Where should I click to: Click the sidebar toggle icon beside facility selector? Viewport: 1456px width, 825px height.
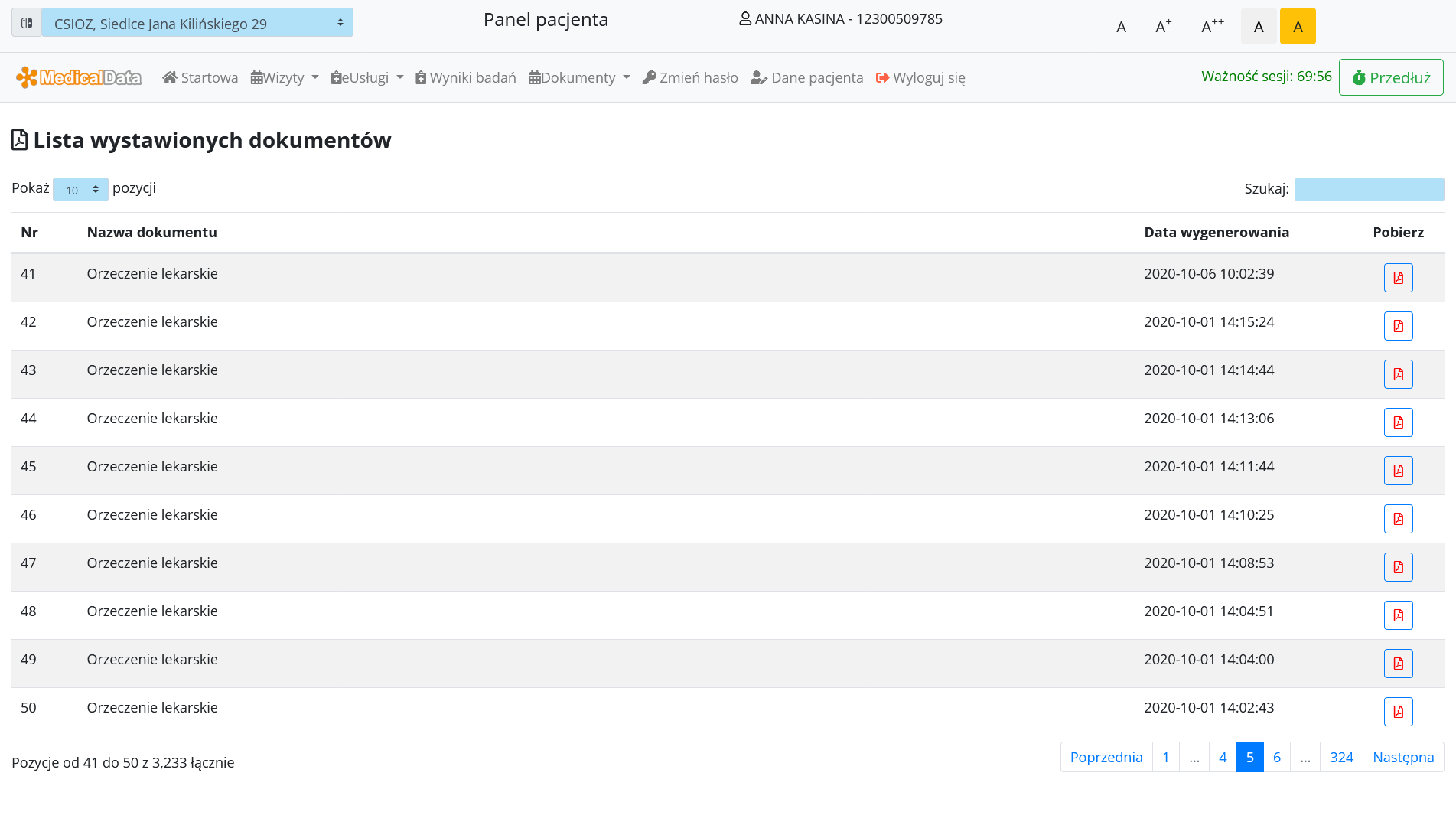click(26, 23)
